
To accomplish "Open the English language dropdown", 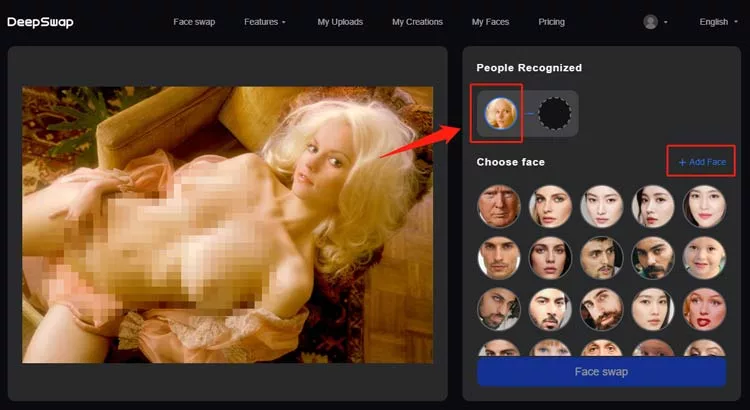I will pyautogui.click(x=718, y=22).
